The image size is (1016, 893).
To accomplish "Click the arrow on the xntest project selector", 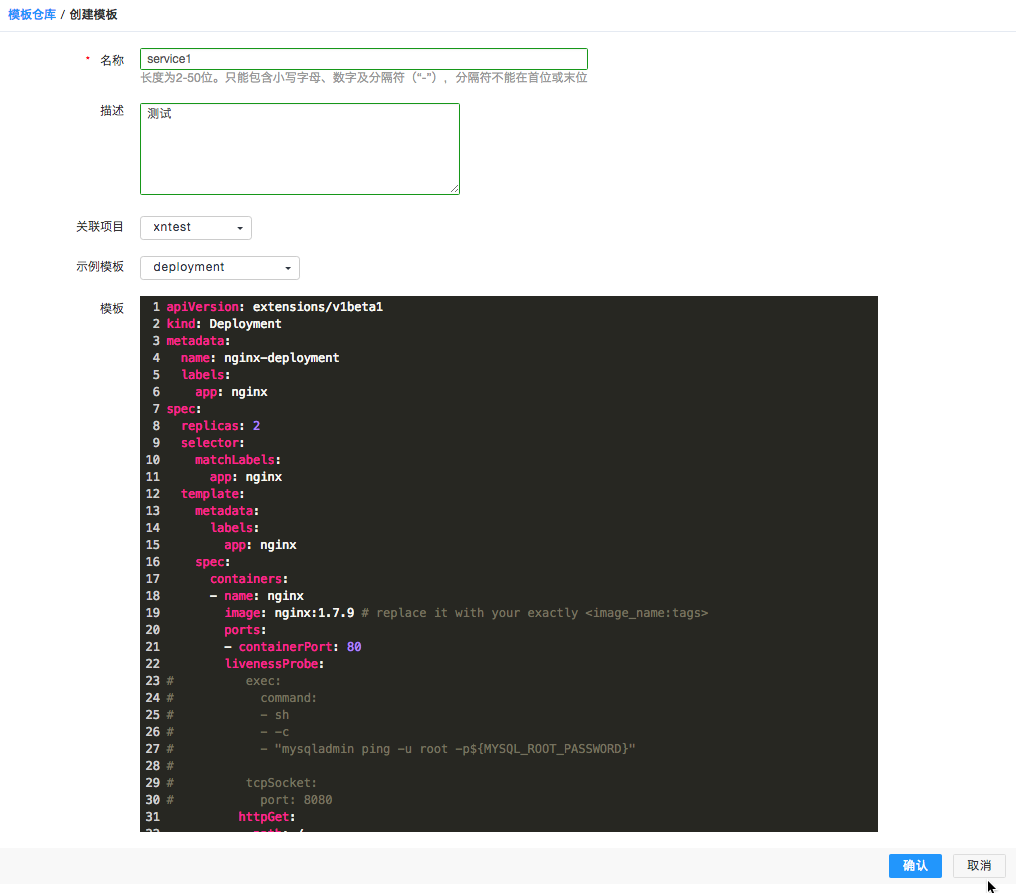I will (240, 227).
